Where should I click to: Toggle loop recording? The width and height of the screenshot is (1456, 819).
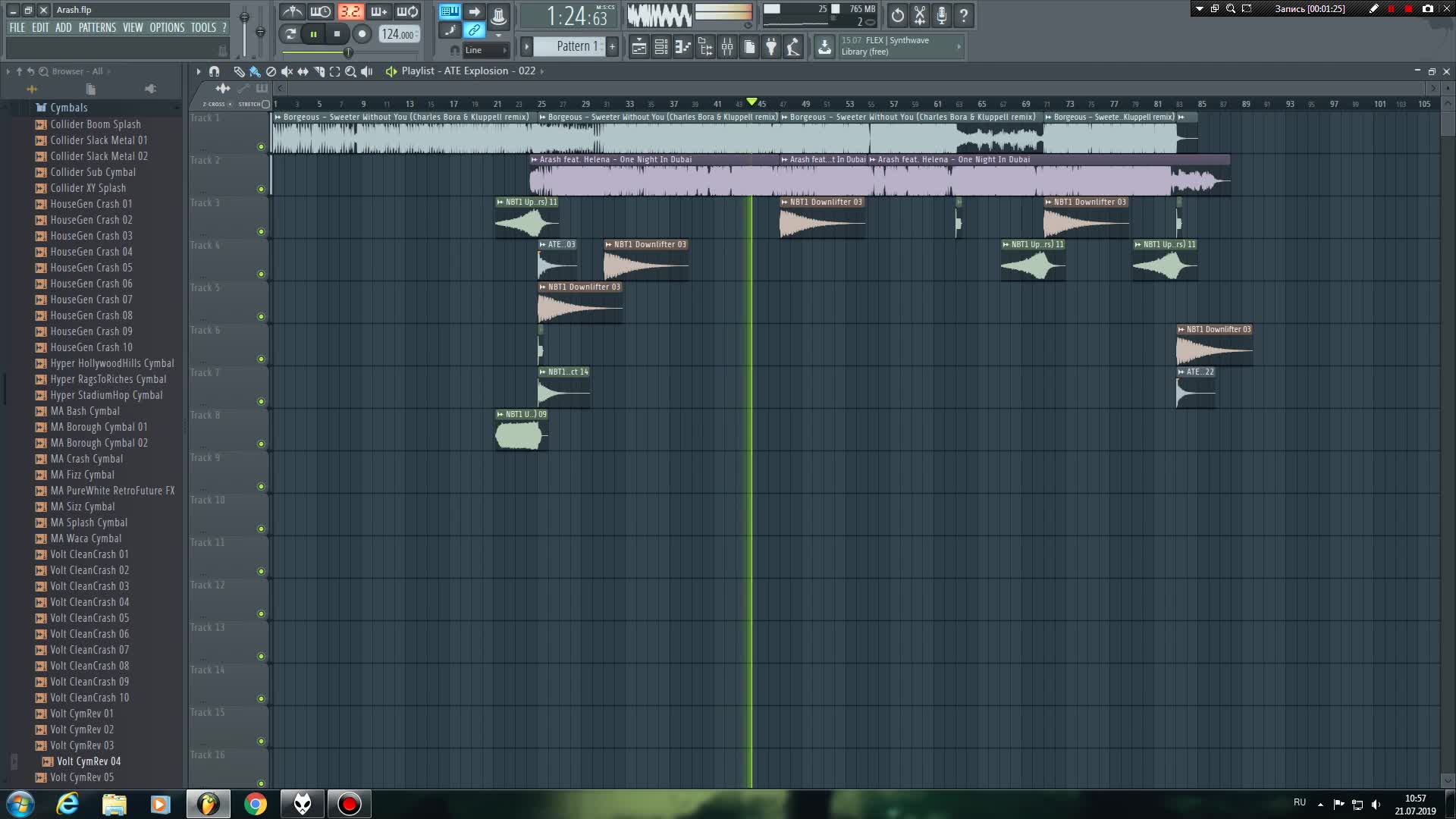coord(407,11)
